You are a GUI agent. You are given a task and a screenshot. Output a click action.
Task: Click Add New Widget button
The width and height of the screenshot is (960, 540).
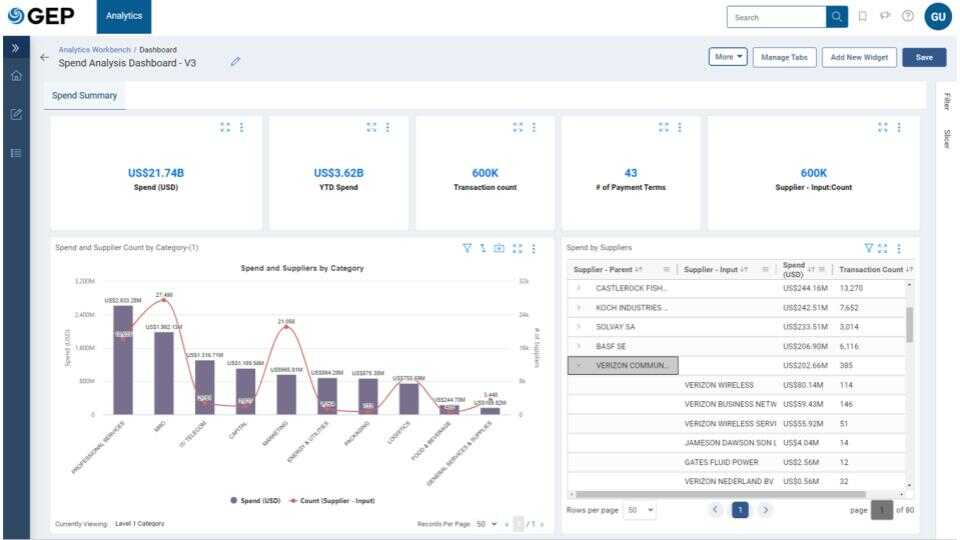tap(859, 57)
